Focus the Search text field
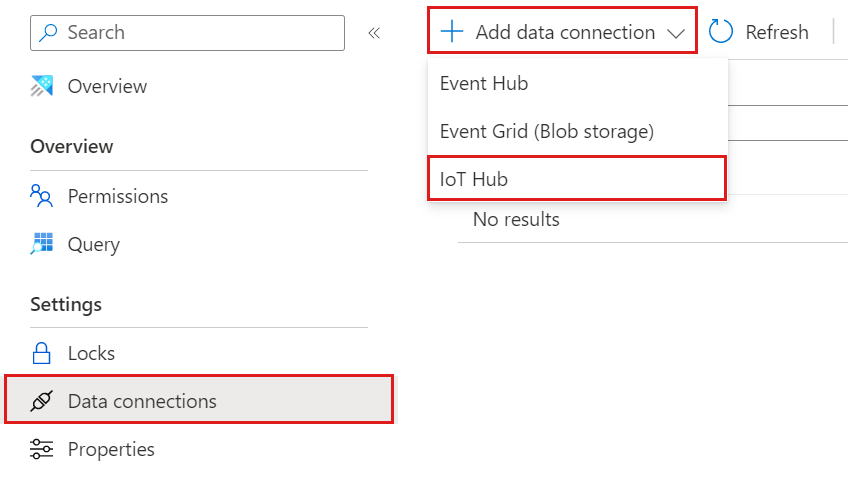 [200, 32]
